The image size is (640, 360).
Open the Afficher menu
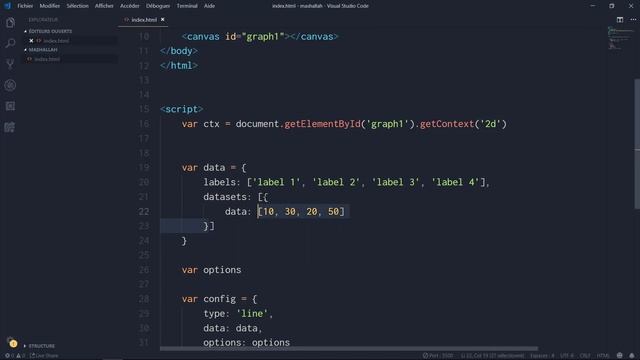point(104,6)
